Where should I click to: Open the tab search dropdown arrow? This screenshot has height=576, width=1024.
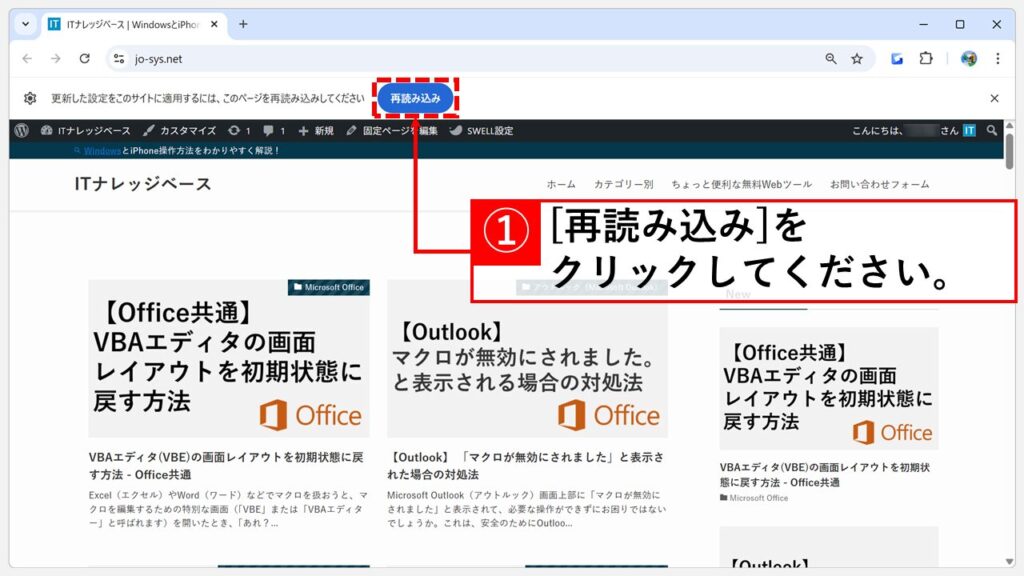(x=26, y=24)
